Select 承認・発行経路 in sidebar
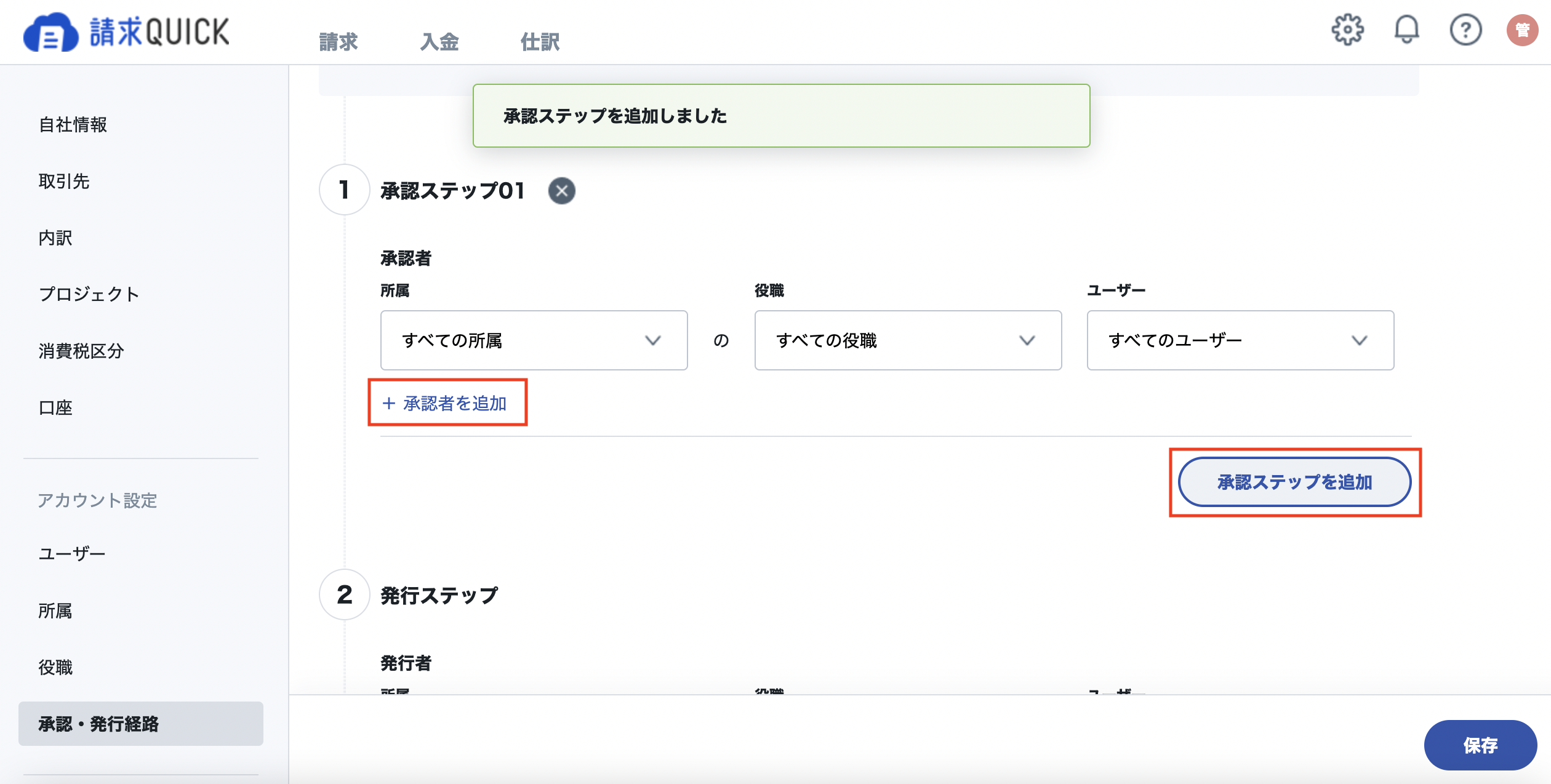 click(x=141, y=724)
